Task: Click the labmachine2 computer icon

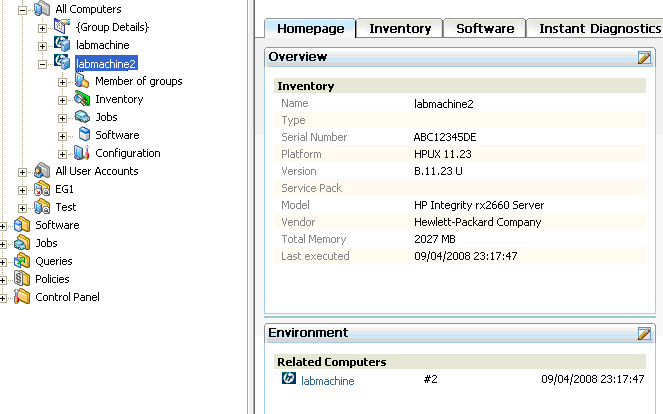Action: click(62, 63)
